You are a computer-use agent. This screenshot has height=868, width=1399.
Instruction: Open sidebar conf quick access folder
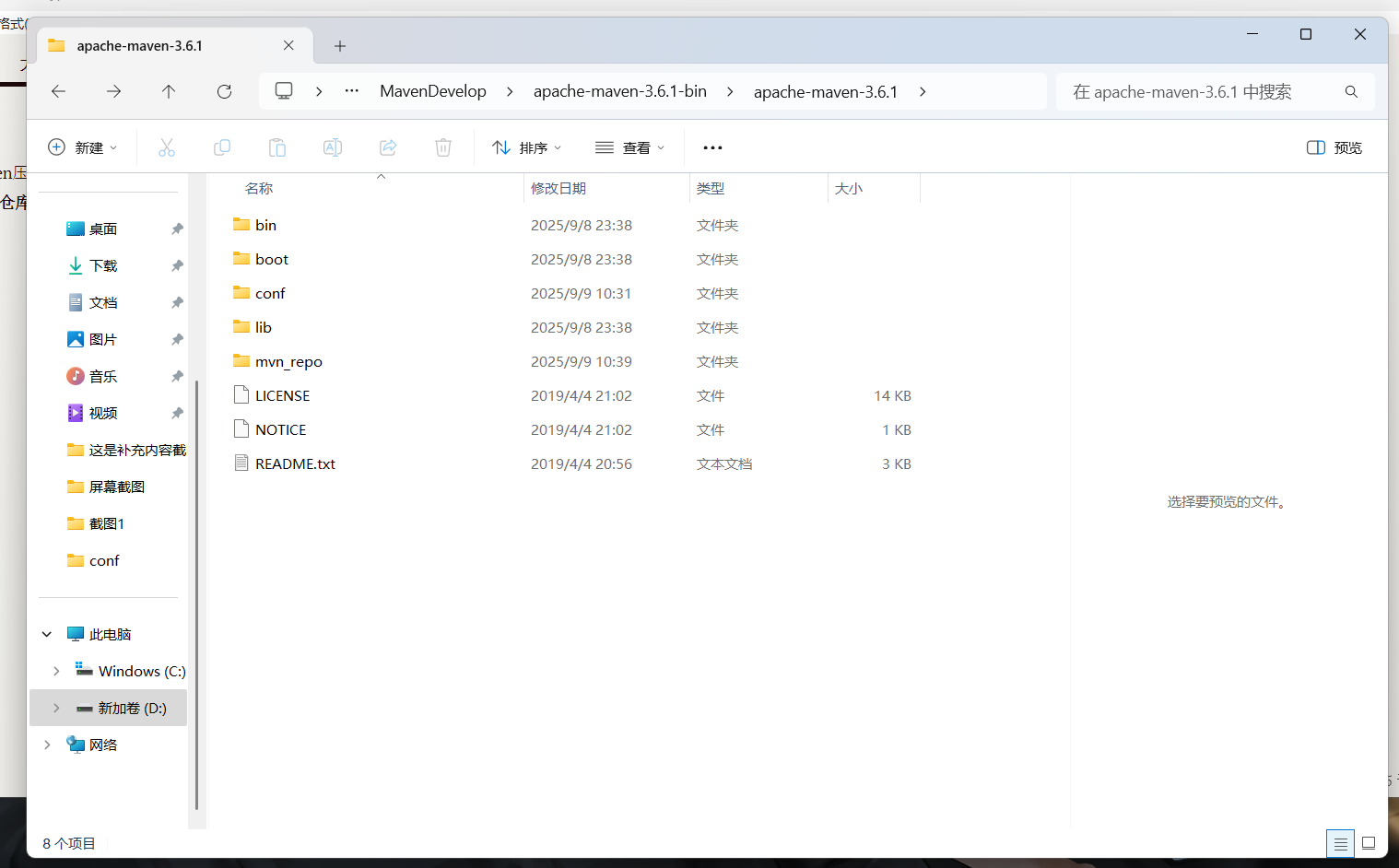tap(104, 560)
